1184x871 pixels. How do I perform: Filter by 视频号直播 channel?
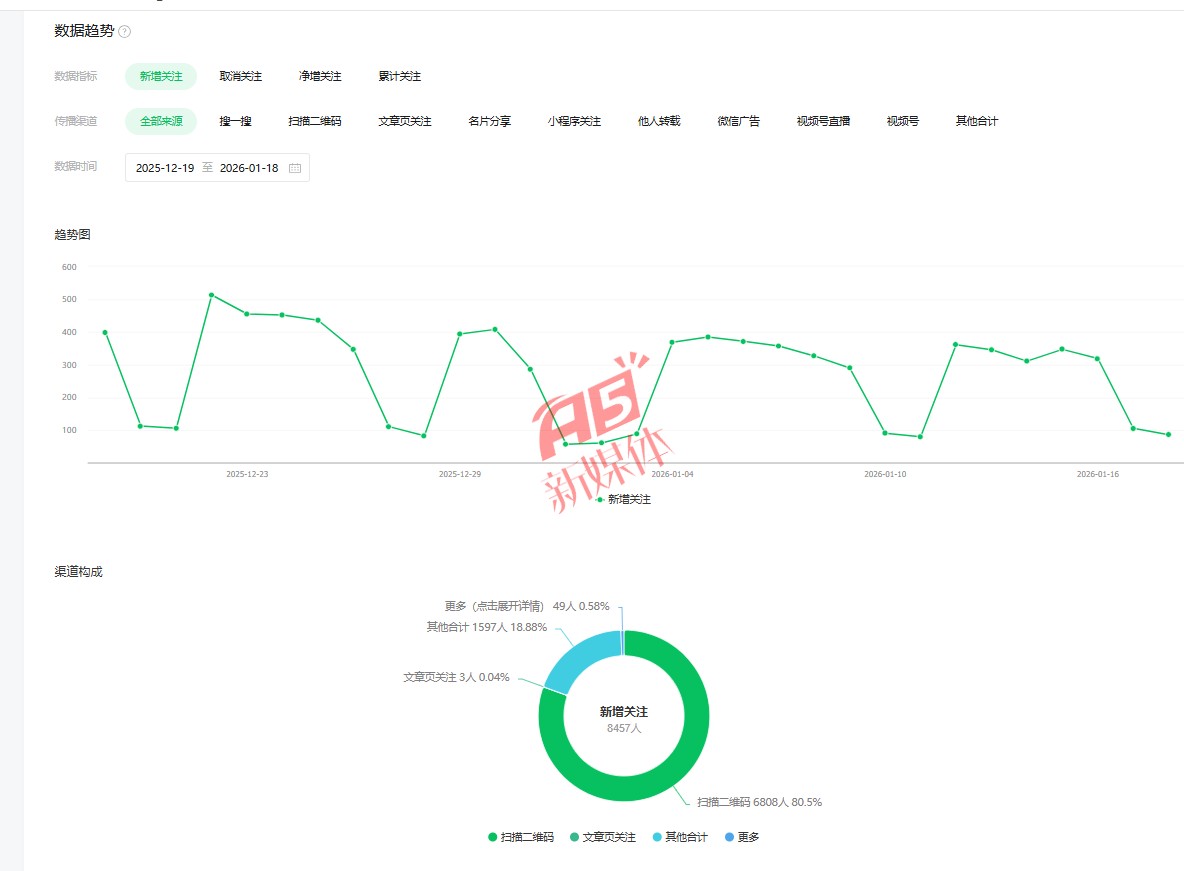point(823,121)
